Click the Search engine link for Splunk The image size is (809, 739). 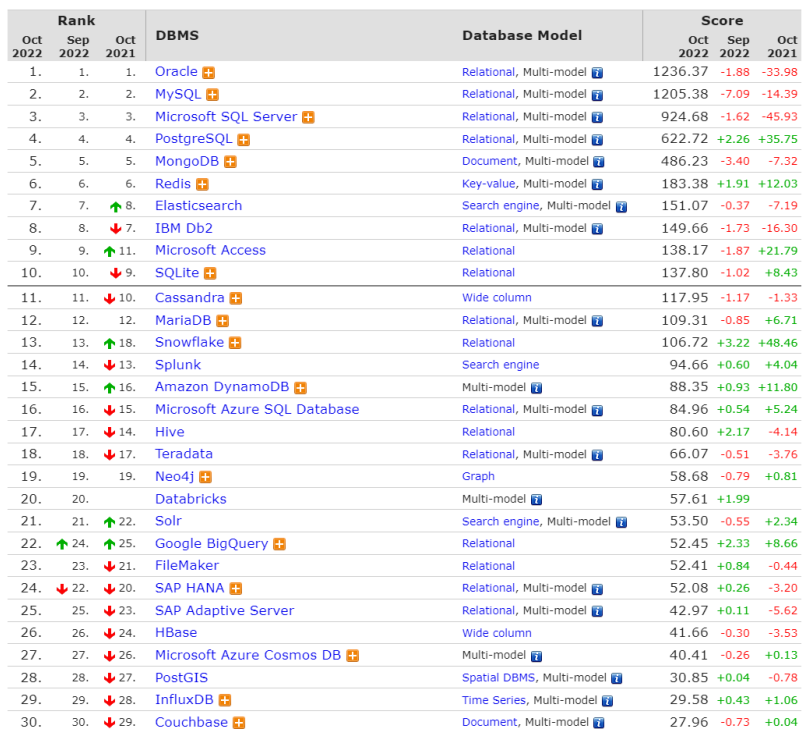click(x=500, y=365)
